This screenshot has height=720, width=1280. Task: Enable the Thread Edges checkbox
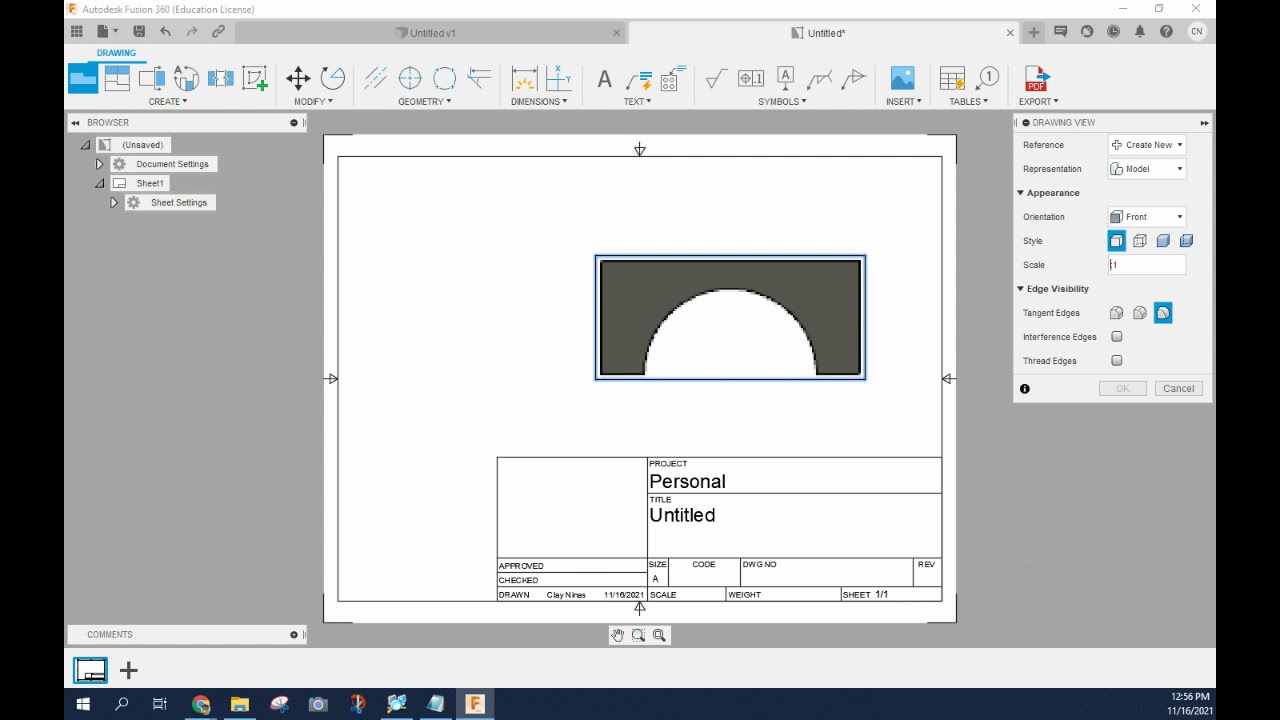(1117, 361)
